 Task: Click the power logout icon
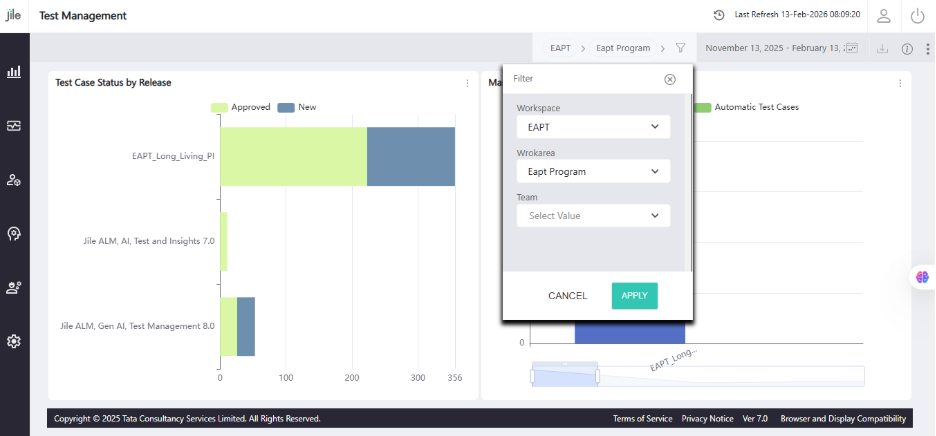[x=917, y=16]
